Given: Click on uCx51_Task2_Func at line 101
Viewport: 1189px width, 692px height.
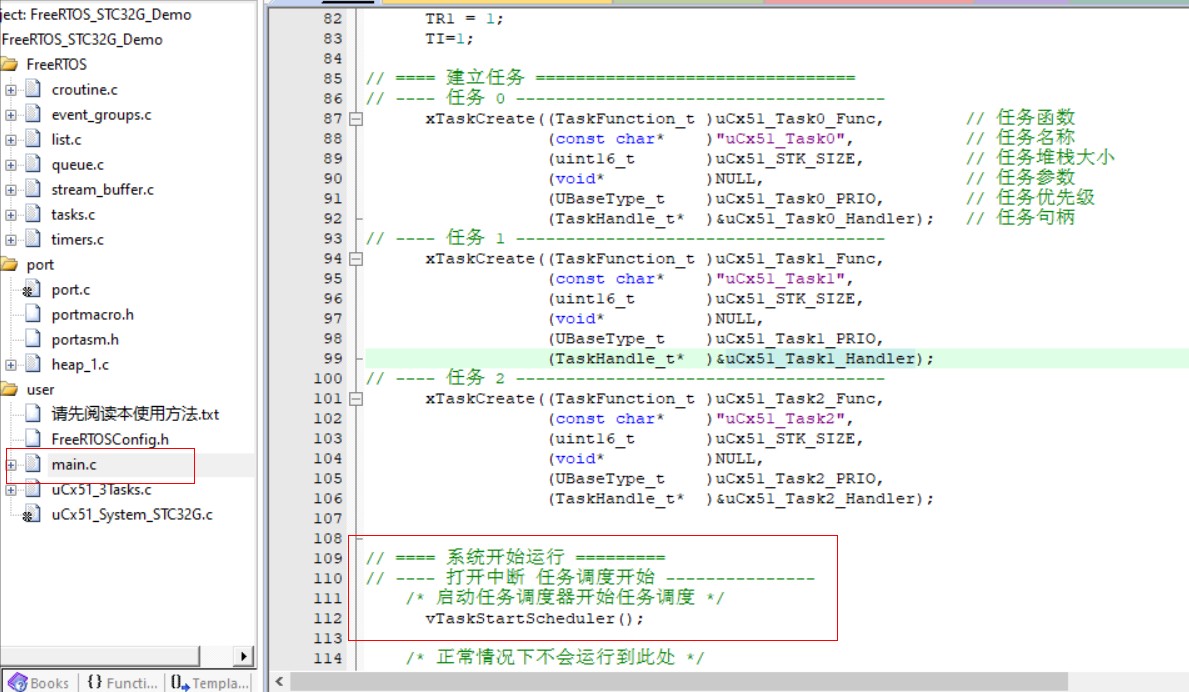Looking at the screenshot, I should point(795,399).
